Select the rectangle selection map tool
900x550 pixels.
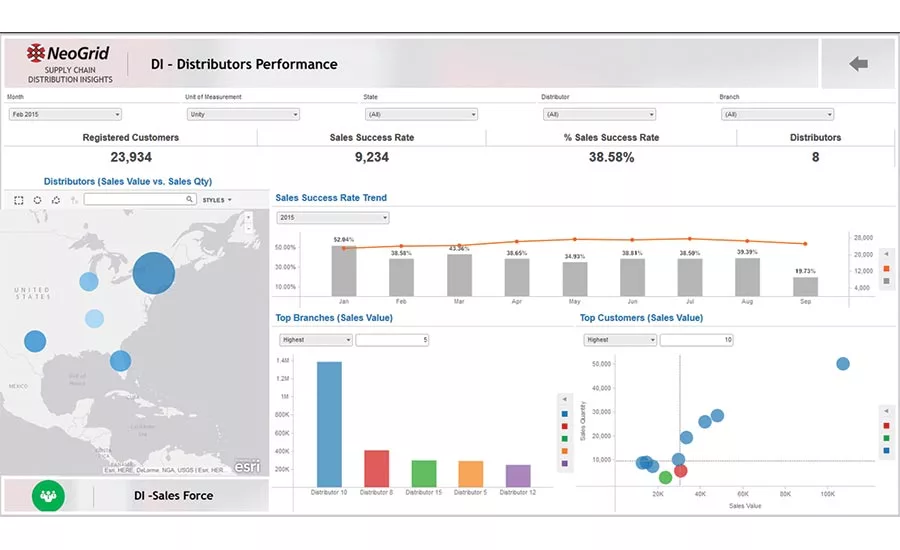tap(19, 200)
